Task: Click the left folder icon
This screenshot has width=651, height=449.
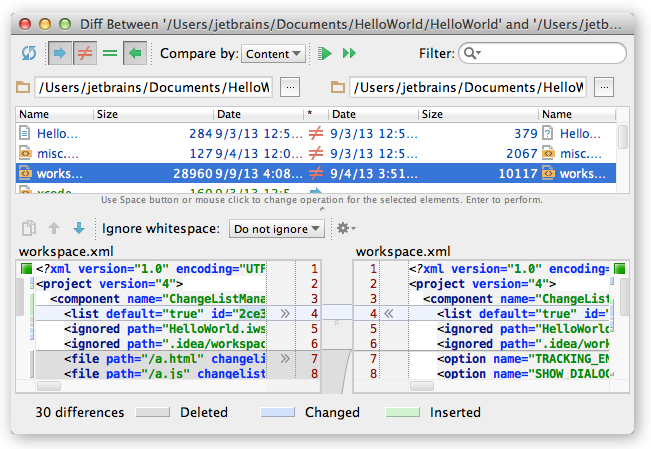Action: point(23,87)
